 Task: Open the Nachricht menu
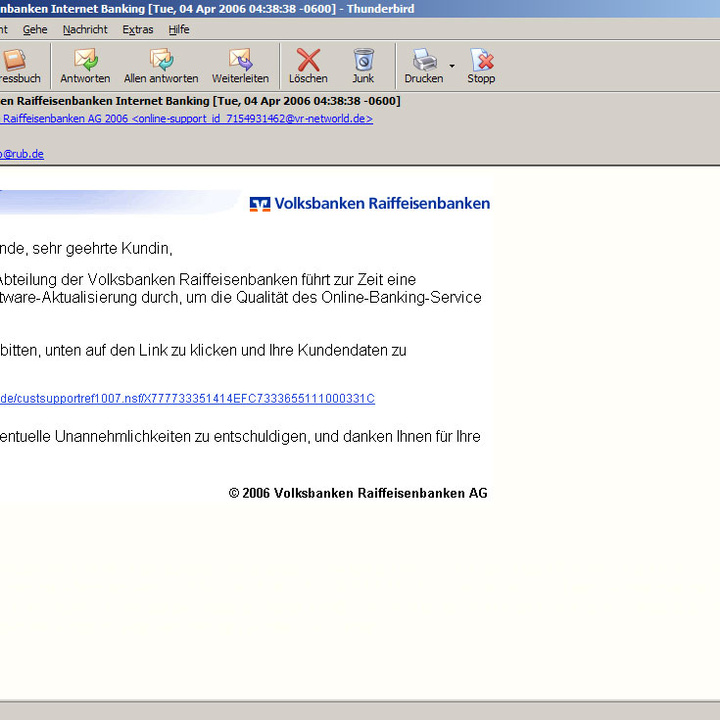(x=85, y=30)
